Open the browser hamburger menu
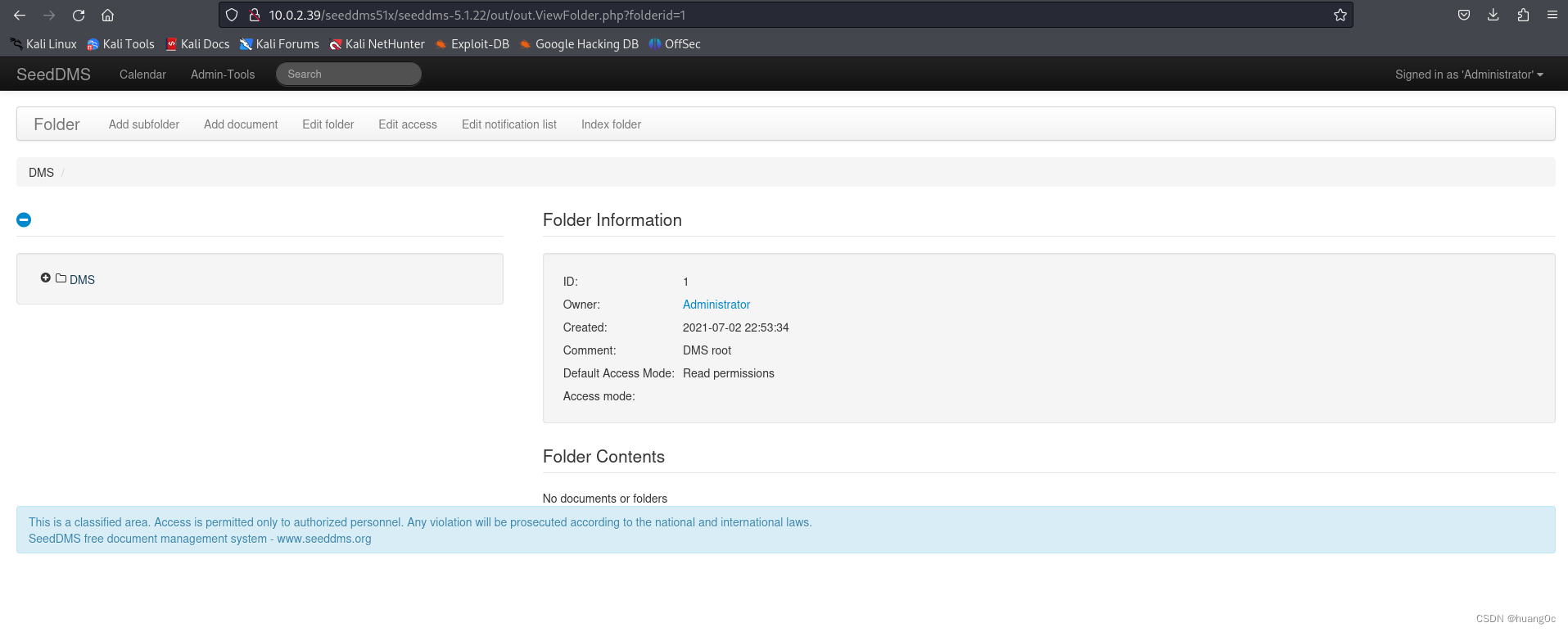Image resolution: width=1568 pixels, height=632 pixels. (1552, 15)
